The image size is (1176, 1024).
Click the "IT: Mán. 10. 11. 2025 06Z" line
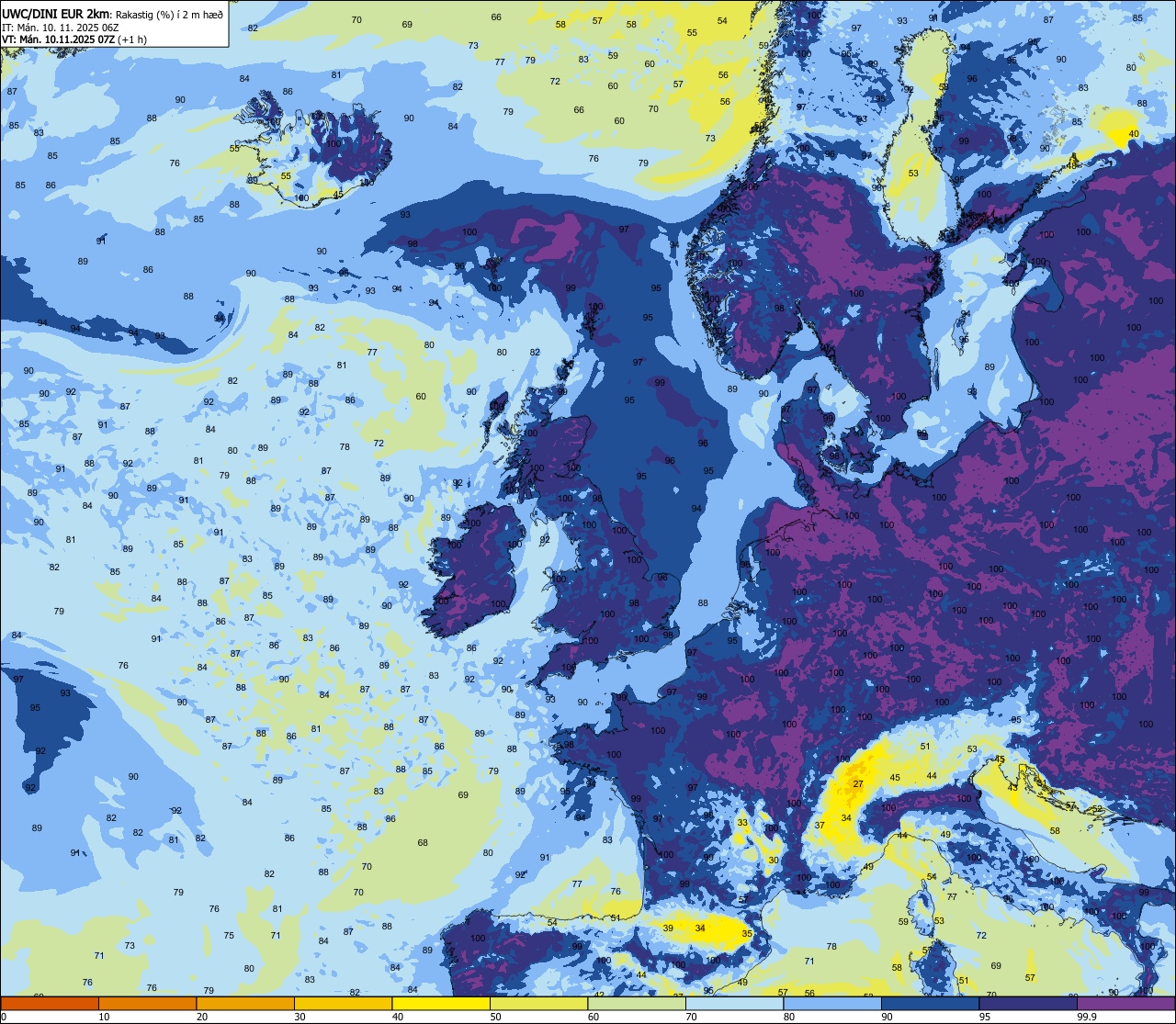pyautogui.click(x=61, y=27)
